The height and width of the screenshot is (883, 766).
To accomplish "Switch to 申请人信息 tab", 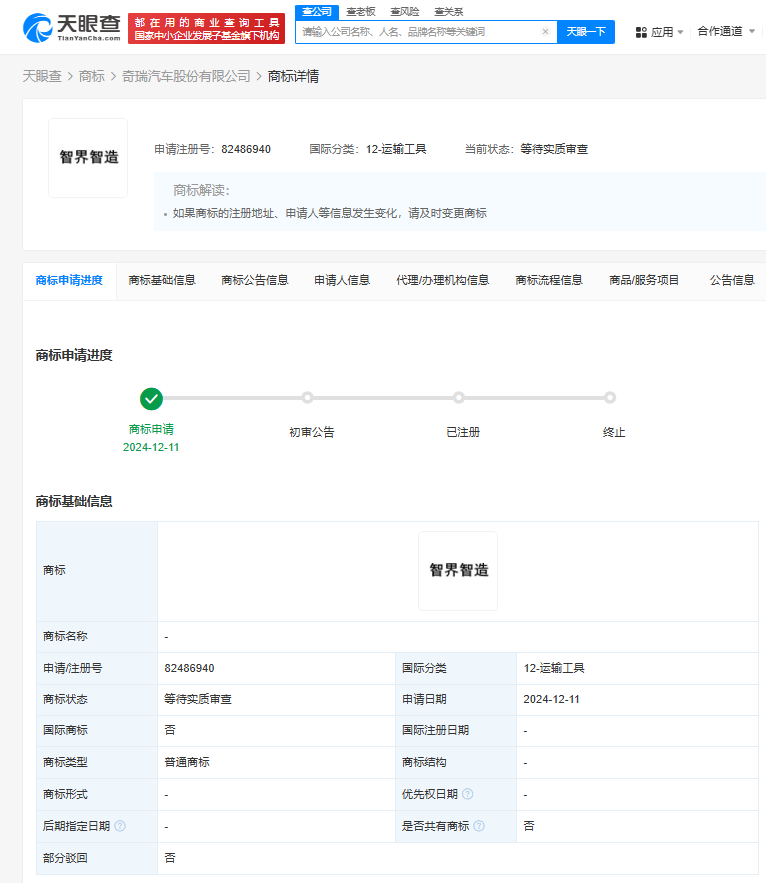I will tap(342, 280).
